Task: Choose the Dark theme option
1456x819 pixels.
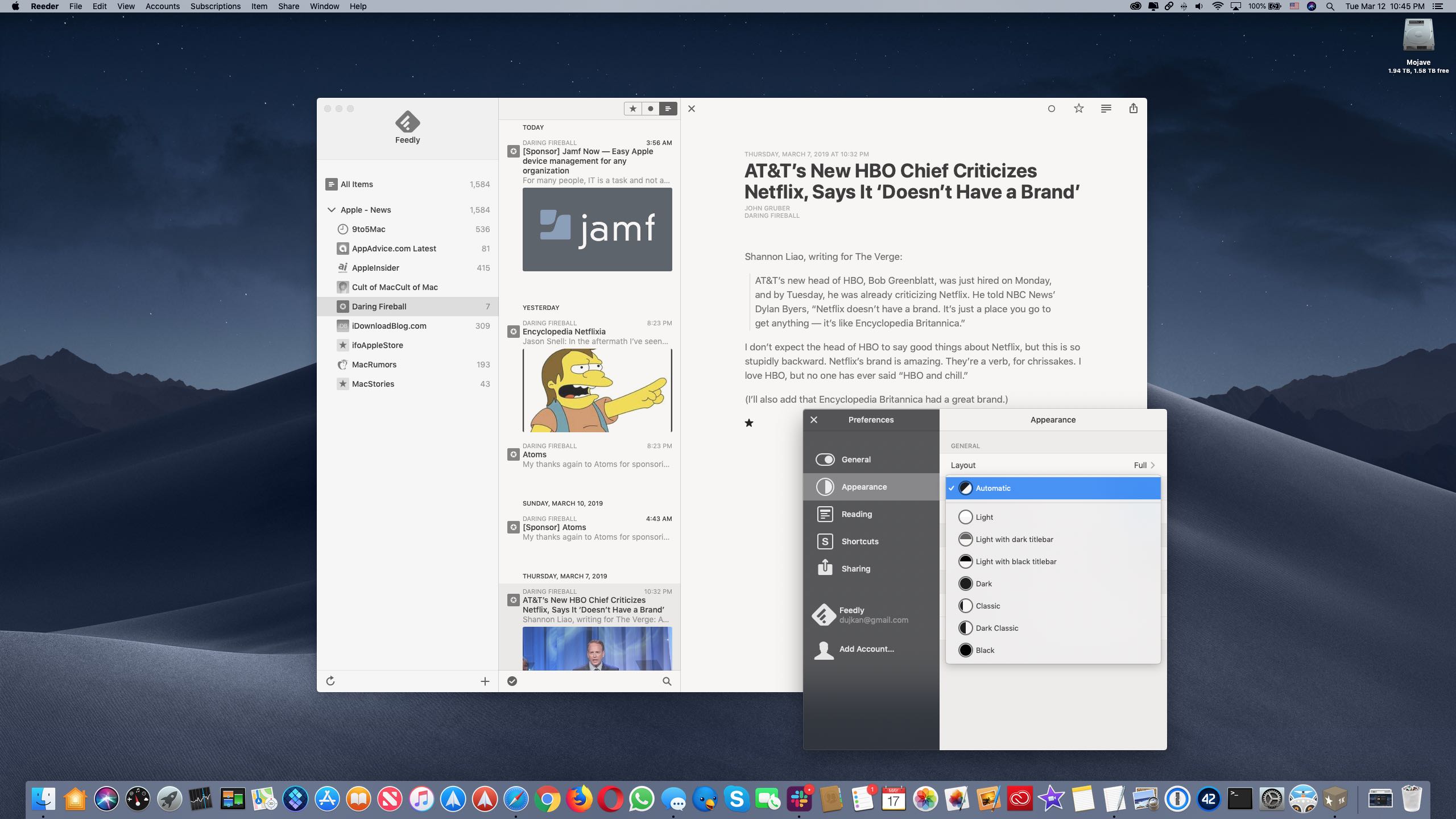Action: (x=1053, y=584)
